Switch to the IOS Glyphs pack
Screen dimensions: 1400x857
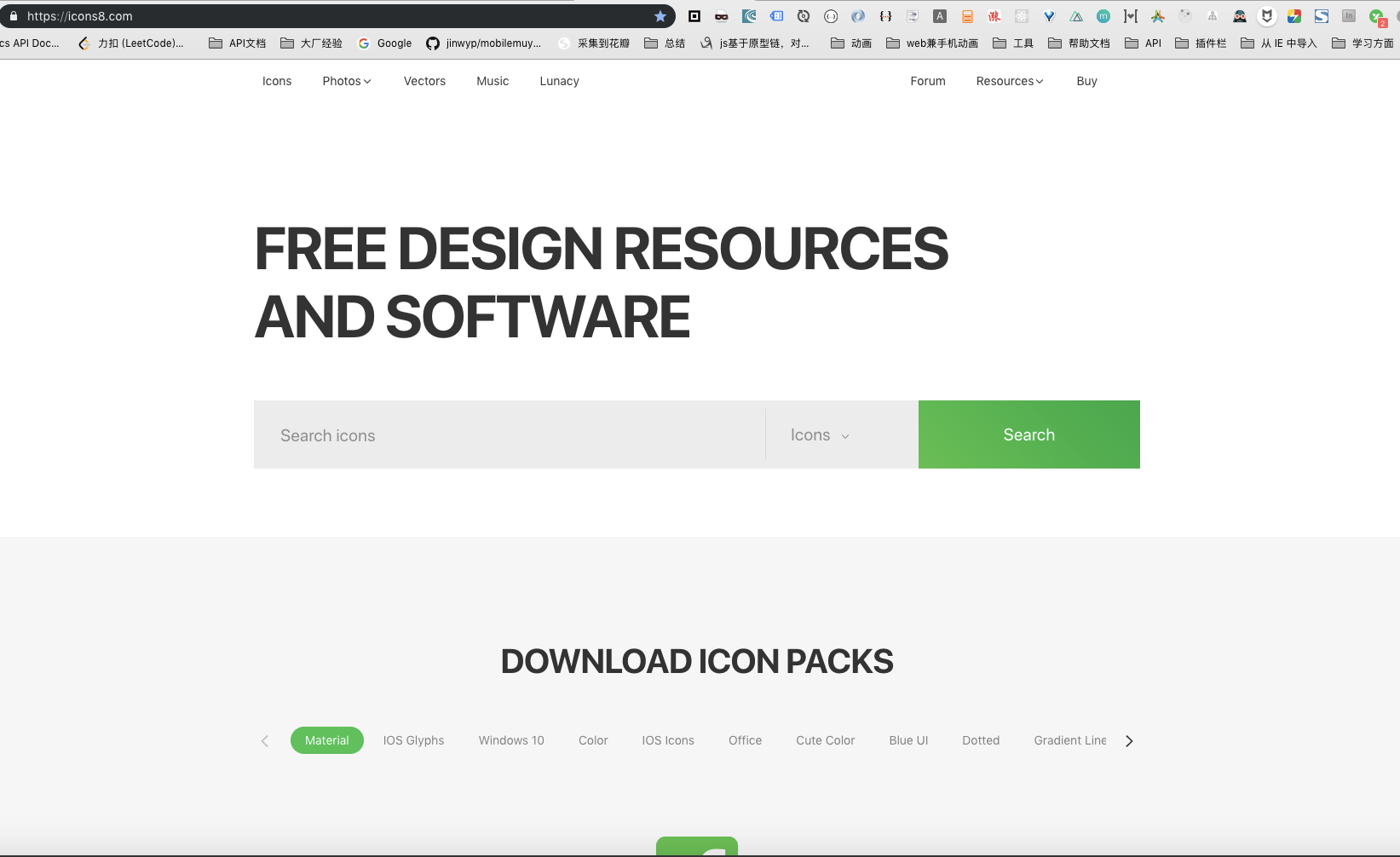tap(413, 740)
